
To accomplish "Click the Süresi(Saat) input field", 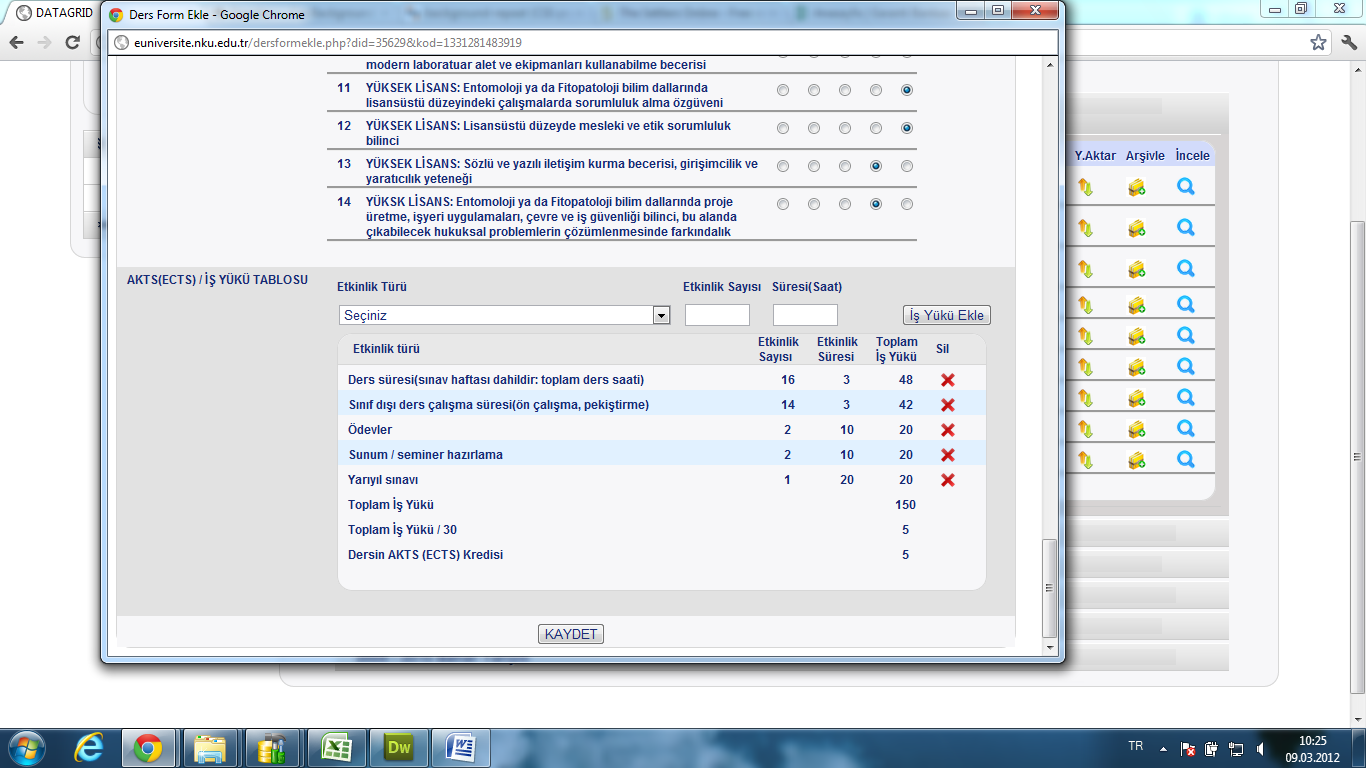I will point(805,315).
